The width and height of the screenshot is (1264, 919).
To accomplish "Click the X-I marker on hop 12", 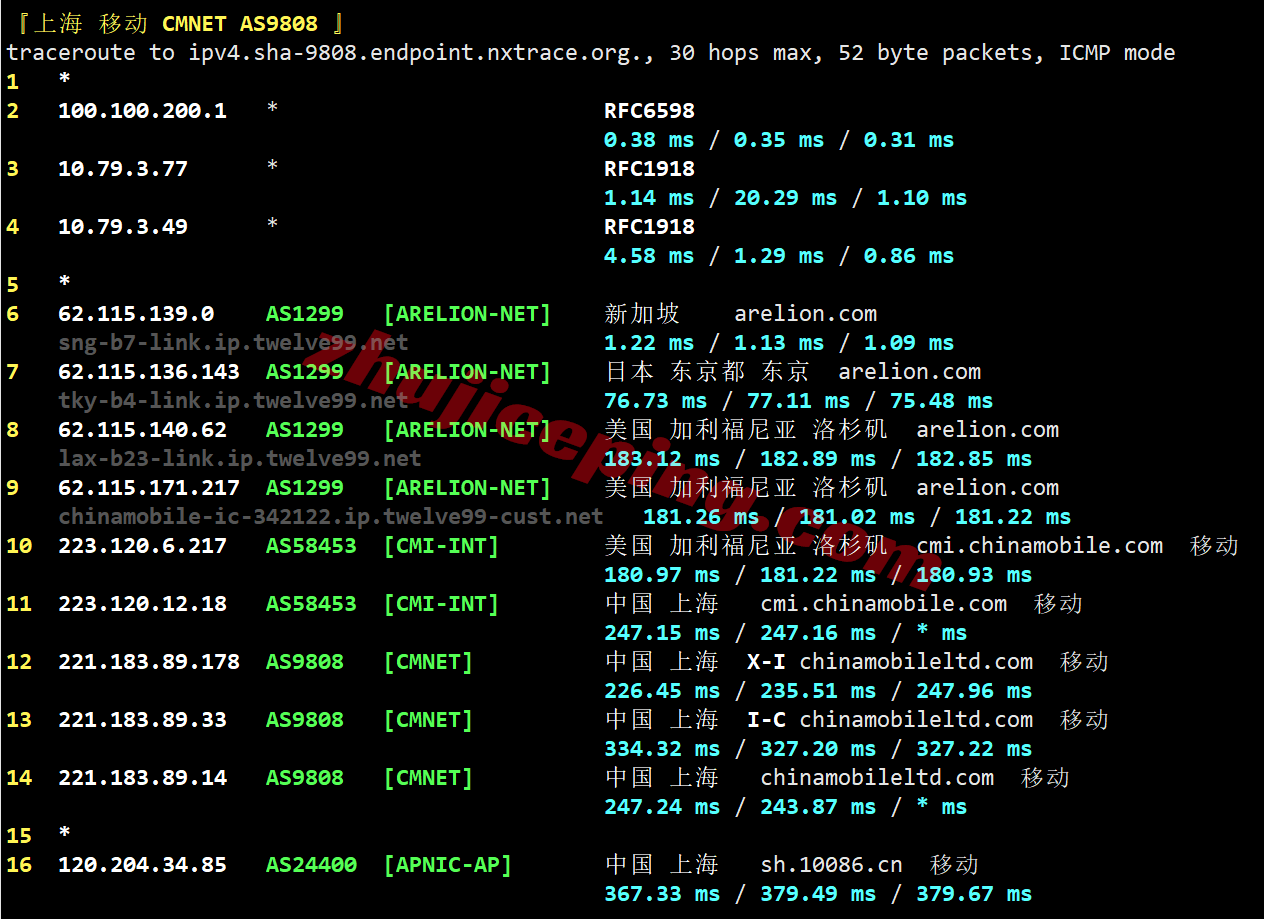I will point(766,662).
